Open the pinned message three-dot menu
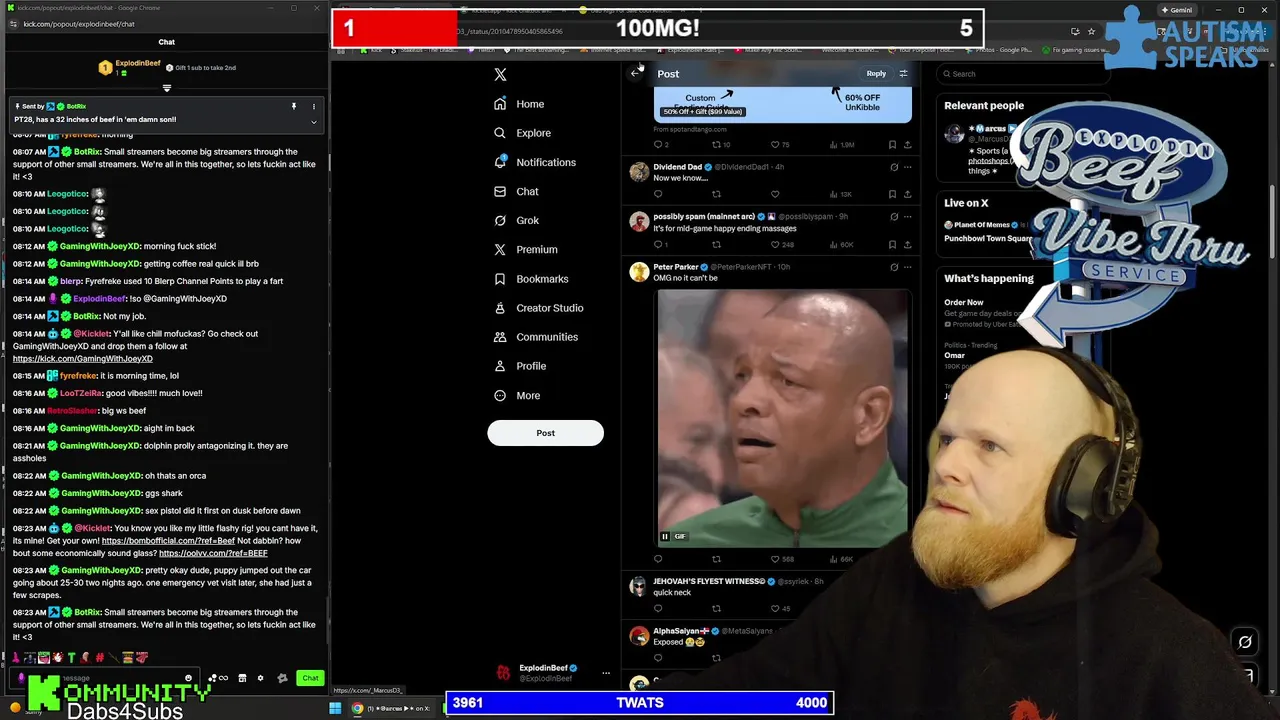This screenshot has height=720, width=1280. [313, 106]
